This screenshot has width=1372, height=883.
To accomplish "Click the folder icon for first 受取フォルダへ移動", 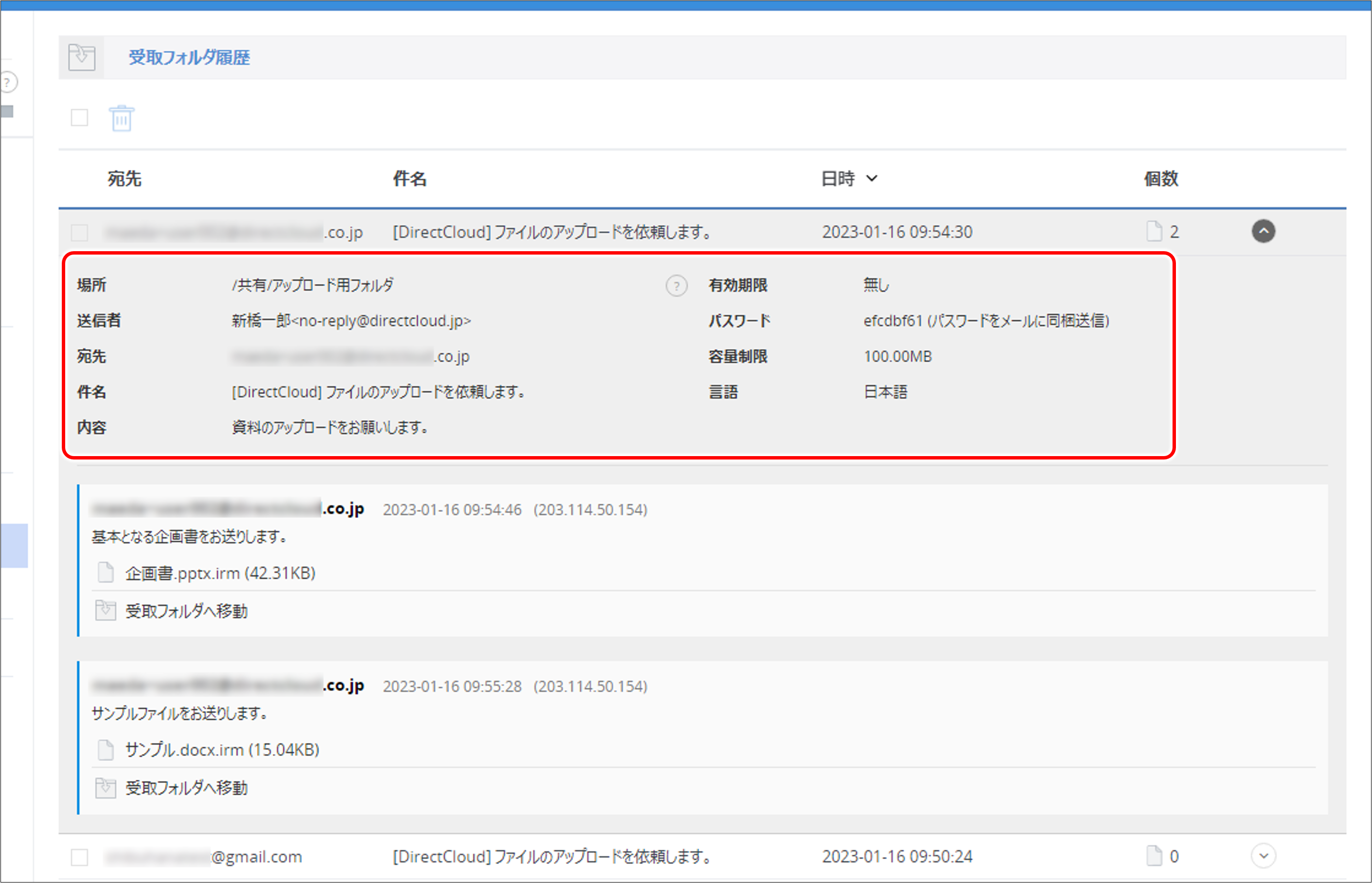I will pyautogui.click(x=106, y=610).
